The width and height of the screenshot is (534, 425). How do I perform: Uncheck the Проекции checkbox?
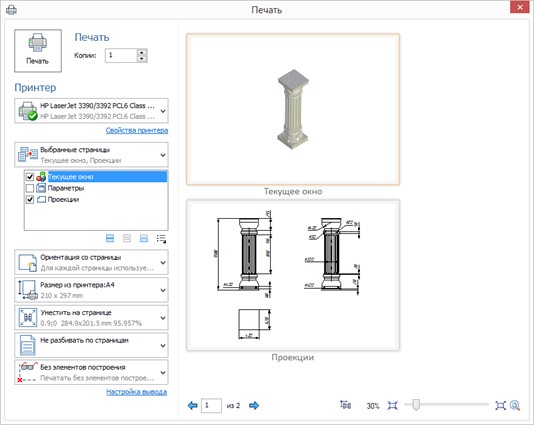(30, 199)
